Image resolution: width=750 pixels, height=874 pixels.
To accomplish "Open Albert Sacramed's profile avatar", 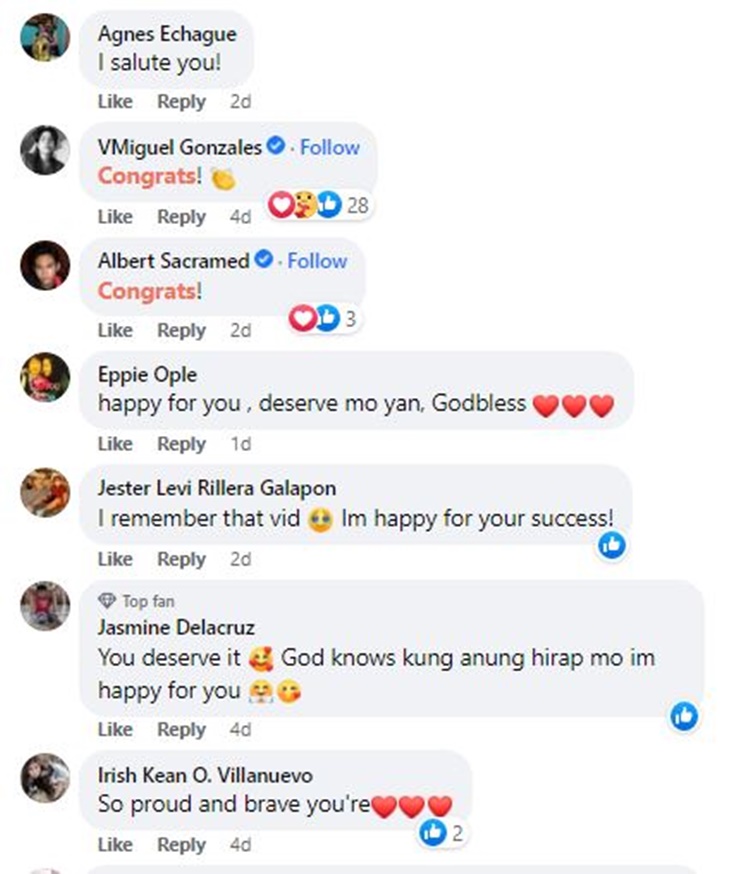I will pos(45,265).
